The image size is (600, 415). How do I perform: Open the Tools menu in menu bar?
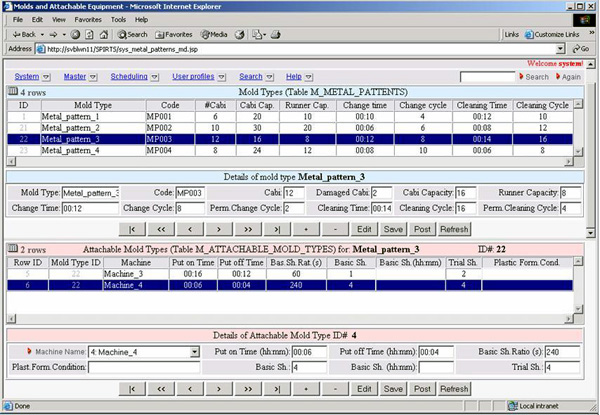pos(118,19)
